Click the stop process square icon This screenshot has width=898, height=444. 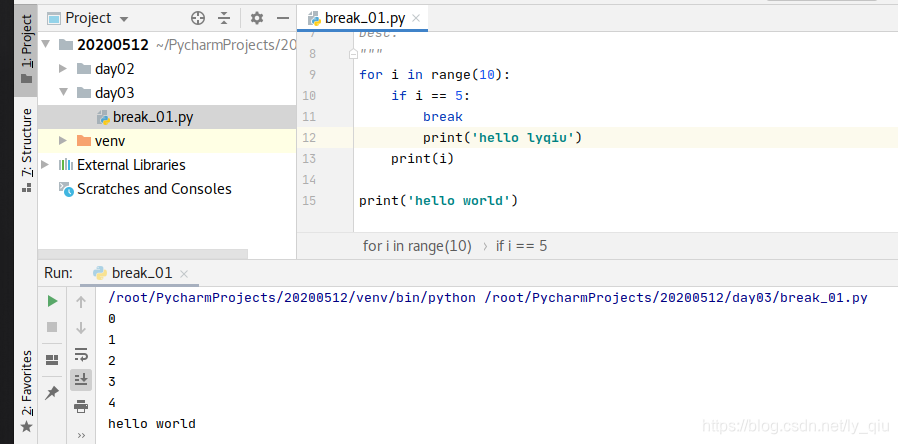tap(52, 327)
